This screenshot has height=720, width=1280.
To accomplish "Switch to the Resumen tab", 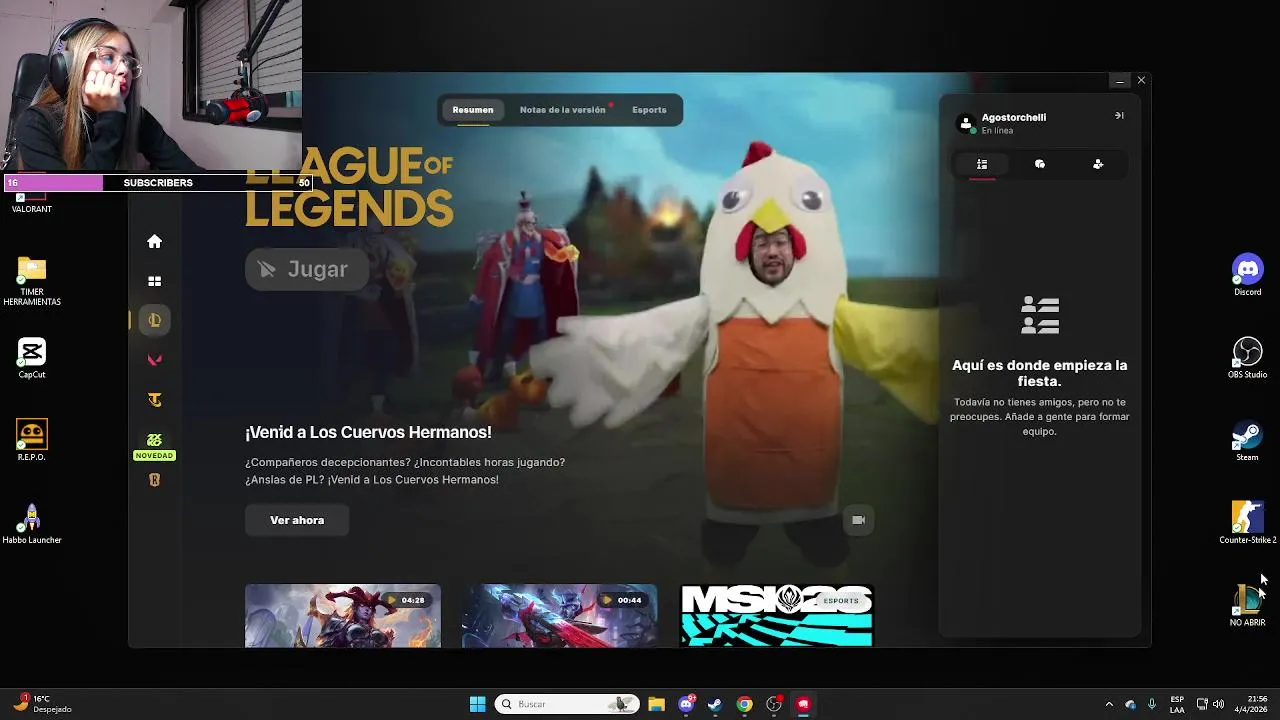I will (473, 110).
